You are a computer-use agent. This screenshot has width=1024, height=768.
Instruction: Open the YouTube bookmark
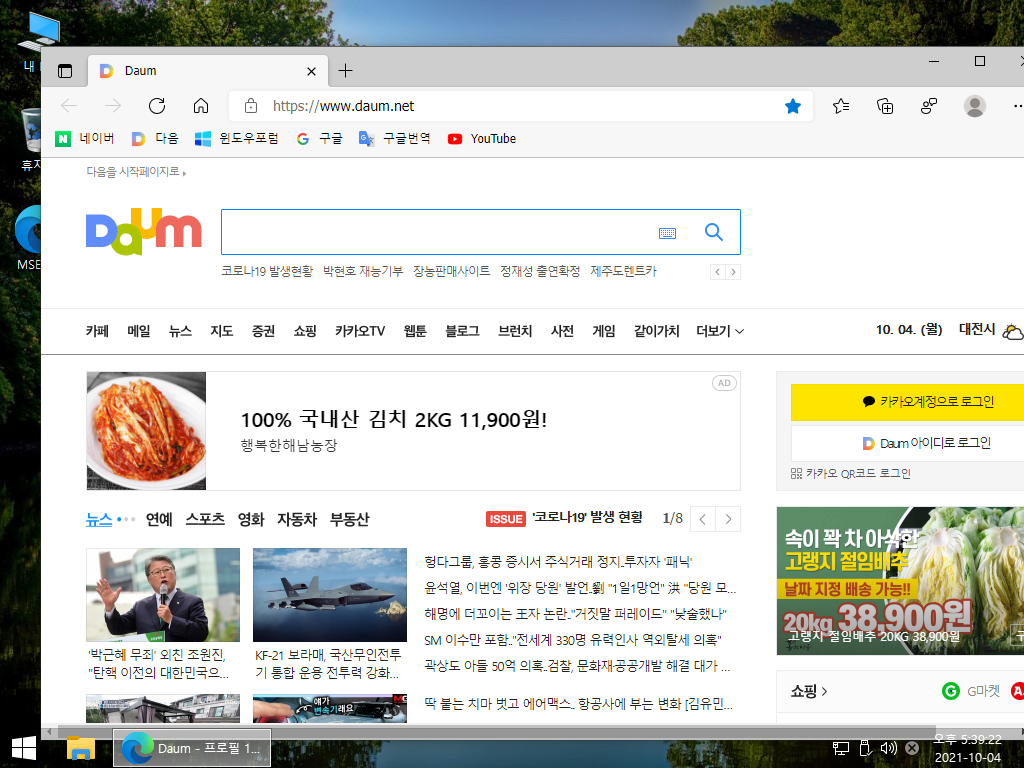(482, 138)
